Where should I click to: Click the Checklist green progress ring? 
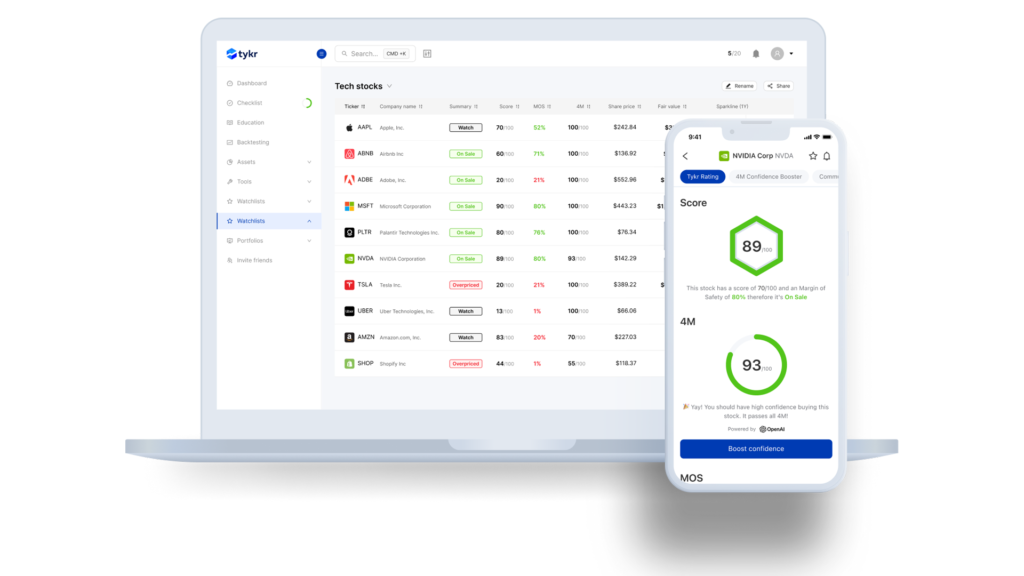tap(307, 103)
